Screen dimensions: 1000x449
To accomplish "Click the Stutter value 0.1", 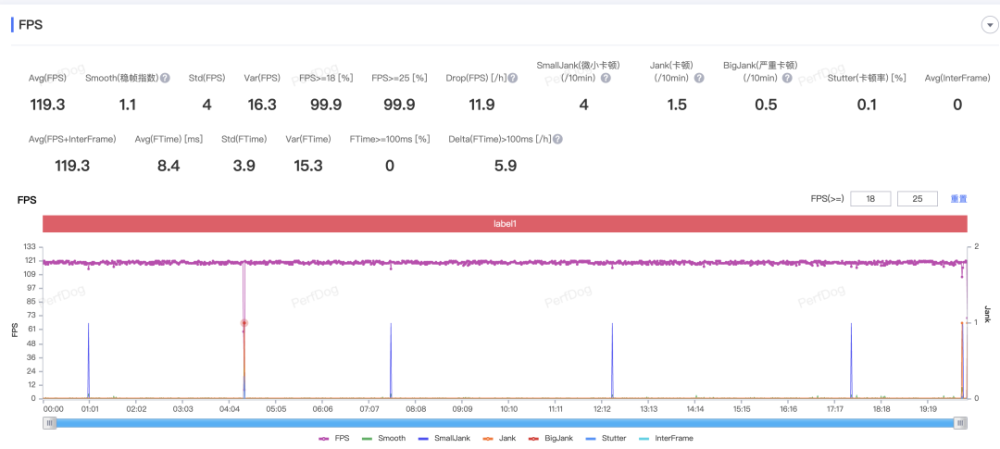I will (x=867, y=105).
